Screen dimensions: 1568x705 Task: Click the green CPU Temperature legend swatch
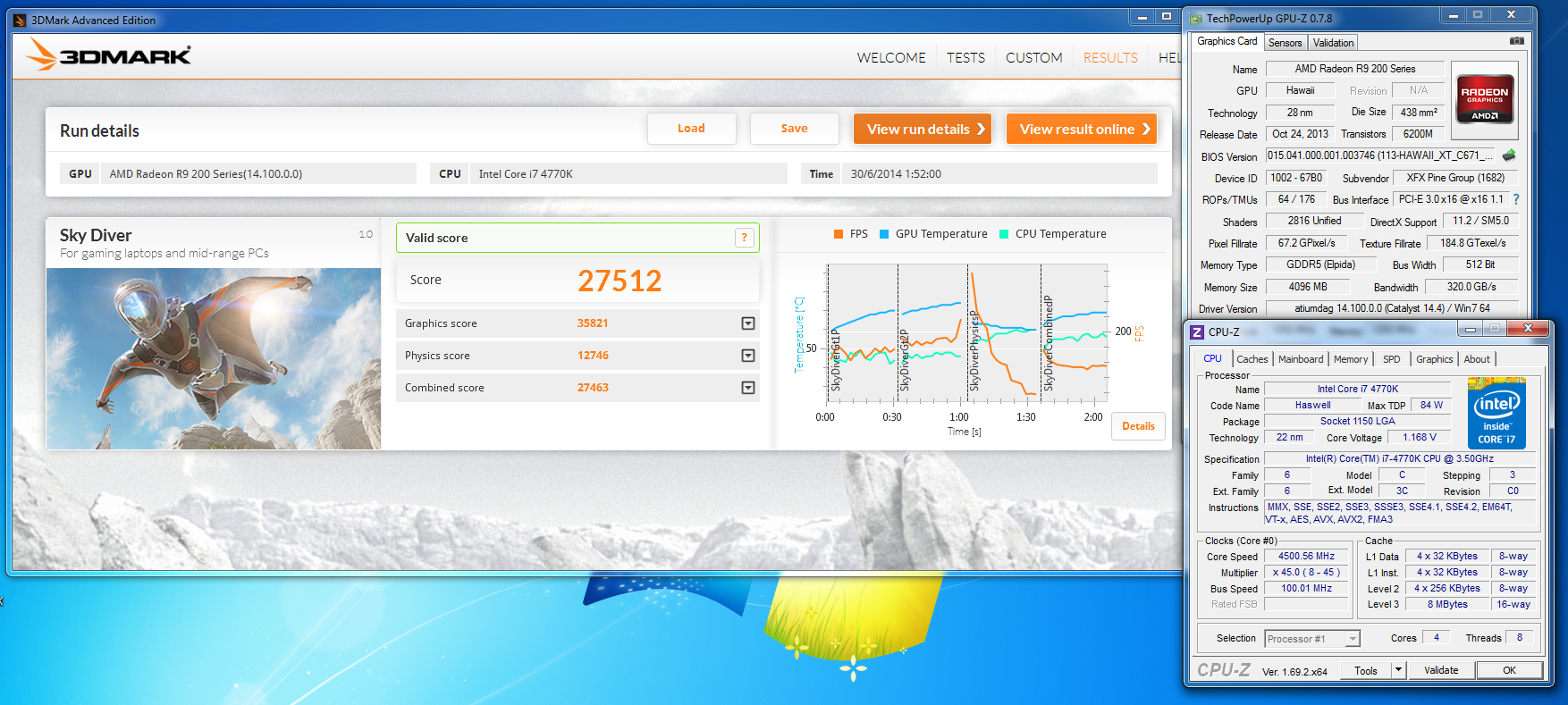click(x=1004, y=234)
